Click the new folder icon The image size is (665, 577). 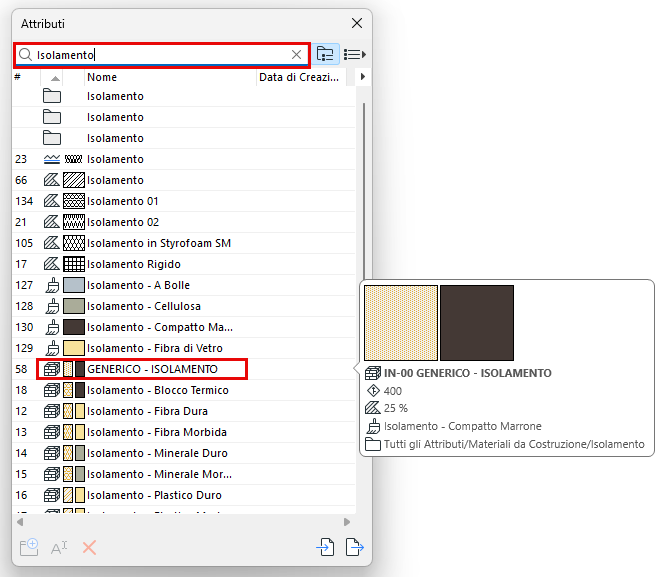coord(29,547)
